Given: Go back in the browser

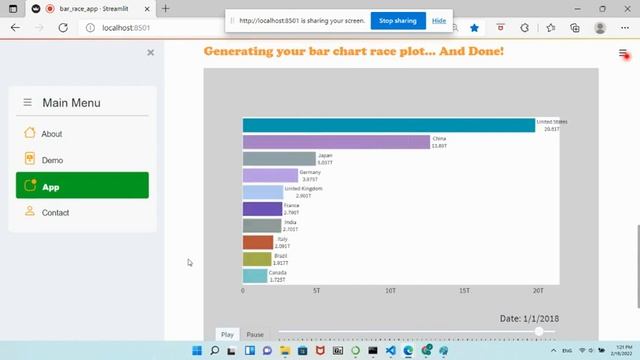Looking at the screenshot, I should [x=15, y=28].
